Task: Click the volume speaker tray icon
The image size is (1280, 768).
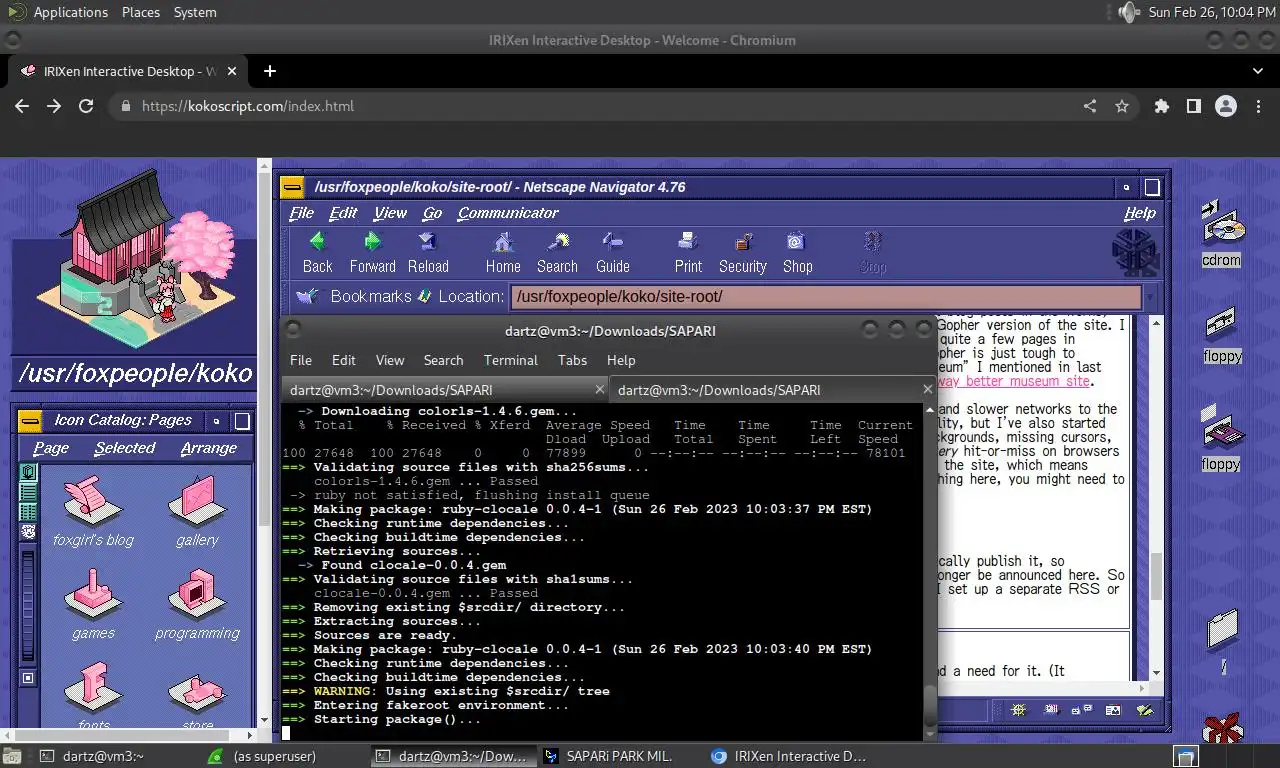Action: pos(1128,12)
